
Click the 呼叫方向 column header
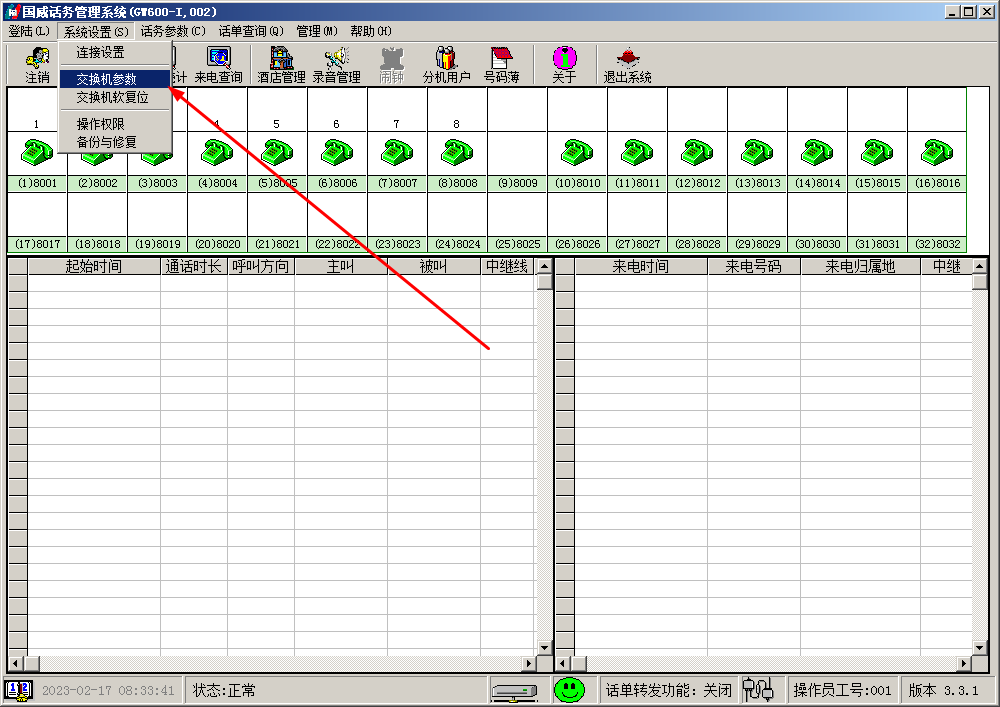pos(261,266)
